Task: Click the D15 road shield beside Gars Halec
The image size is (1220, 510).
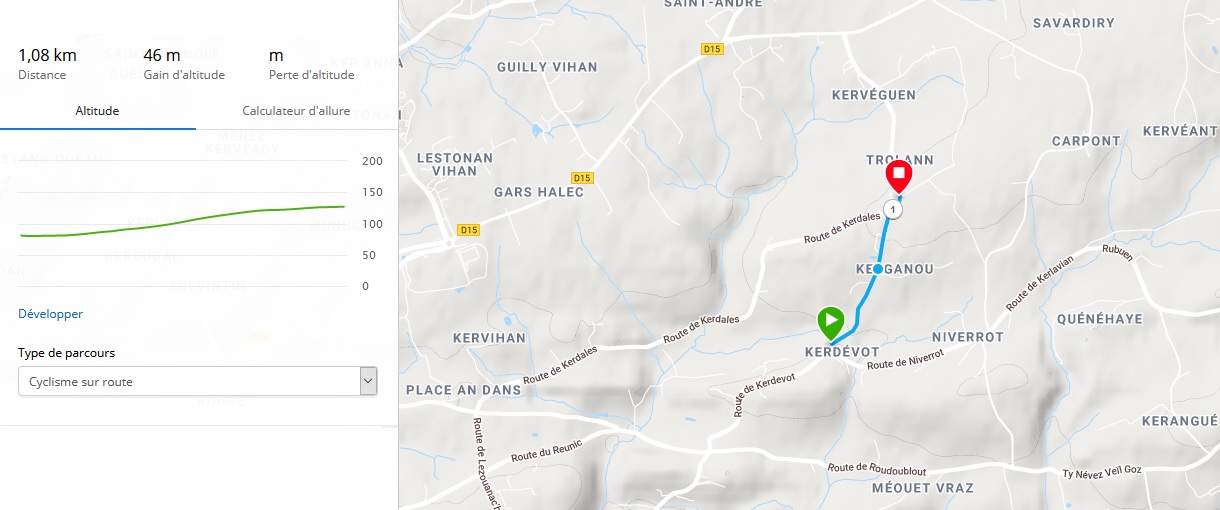Action: [x=585, y=178]
